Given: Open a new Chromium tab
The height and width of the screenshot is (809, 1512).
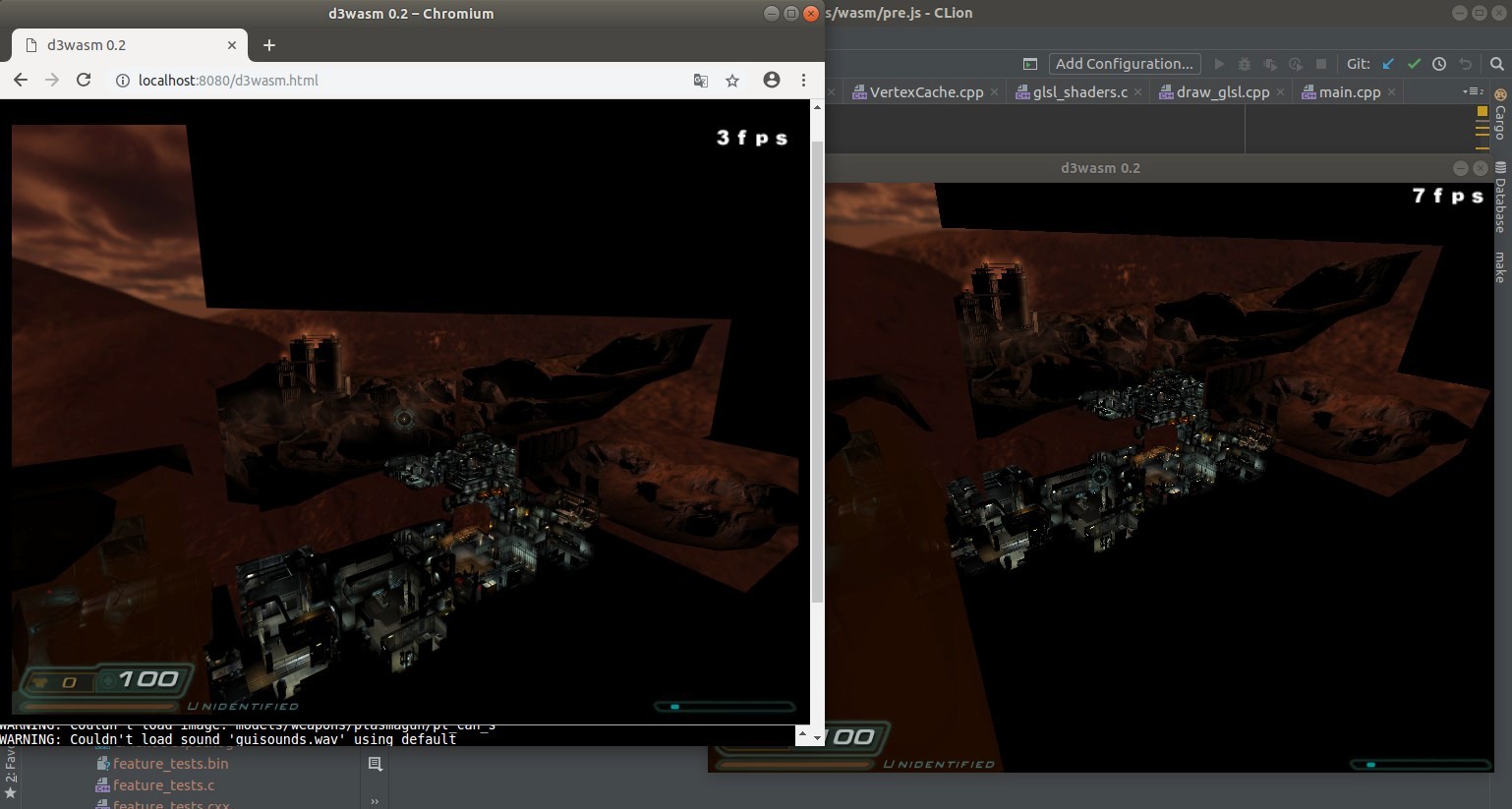Looking at the screenshot, I should pos(269,45).
